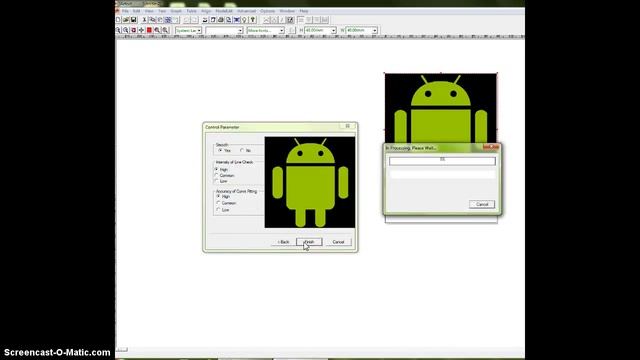Click the Cut scissors icon

point(144,20)
